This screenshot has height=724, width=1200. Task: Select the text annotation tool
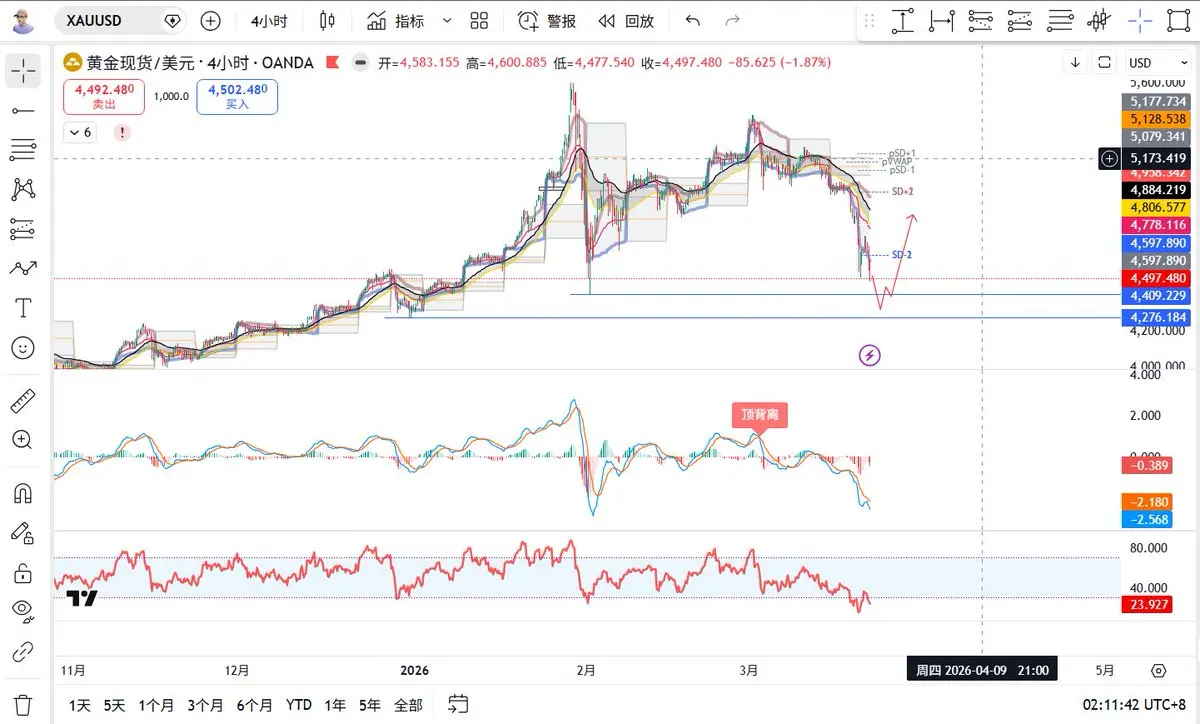(24, 308)
